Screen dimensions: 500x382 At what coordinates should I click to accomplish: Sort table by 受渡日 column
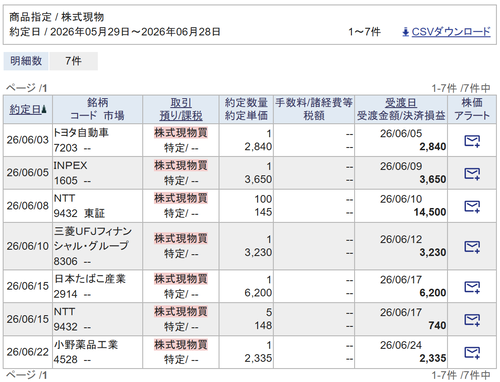(x=401, y=103)
